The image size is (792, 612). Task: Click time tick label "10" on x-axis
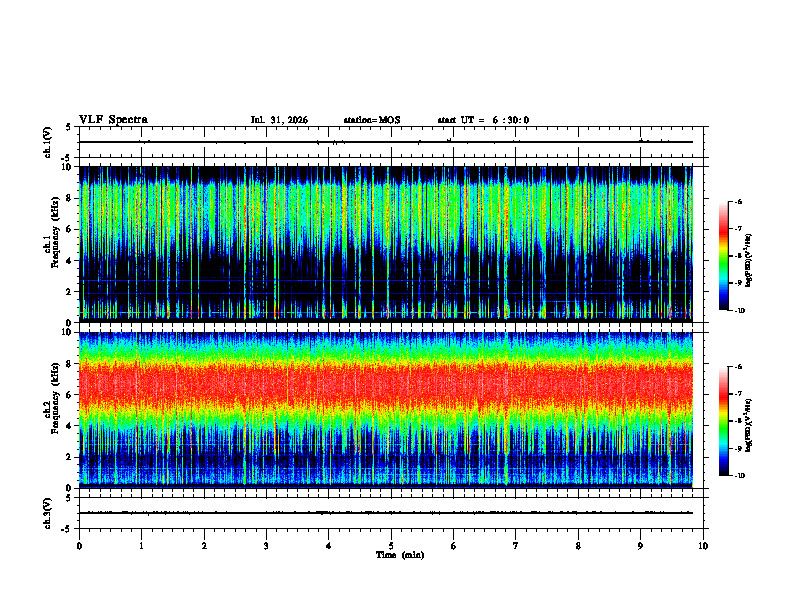pos(703,546)
